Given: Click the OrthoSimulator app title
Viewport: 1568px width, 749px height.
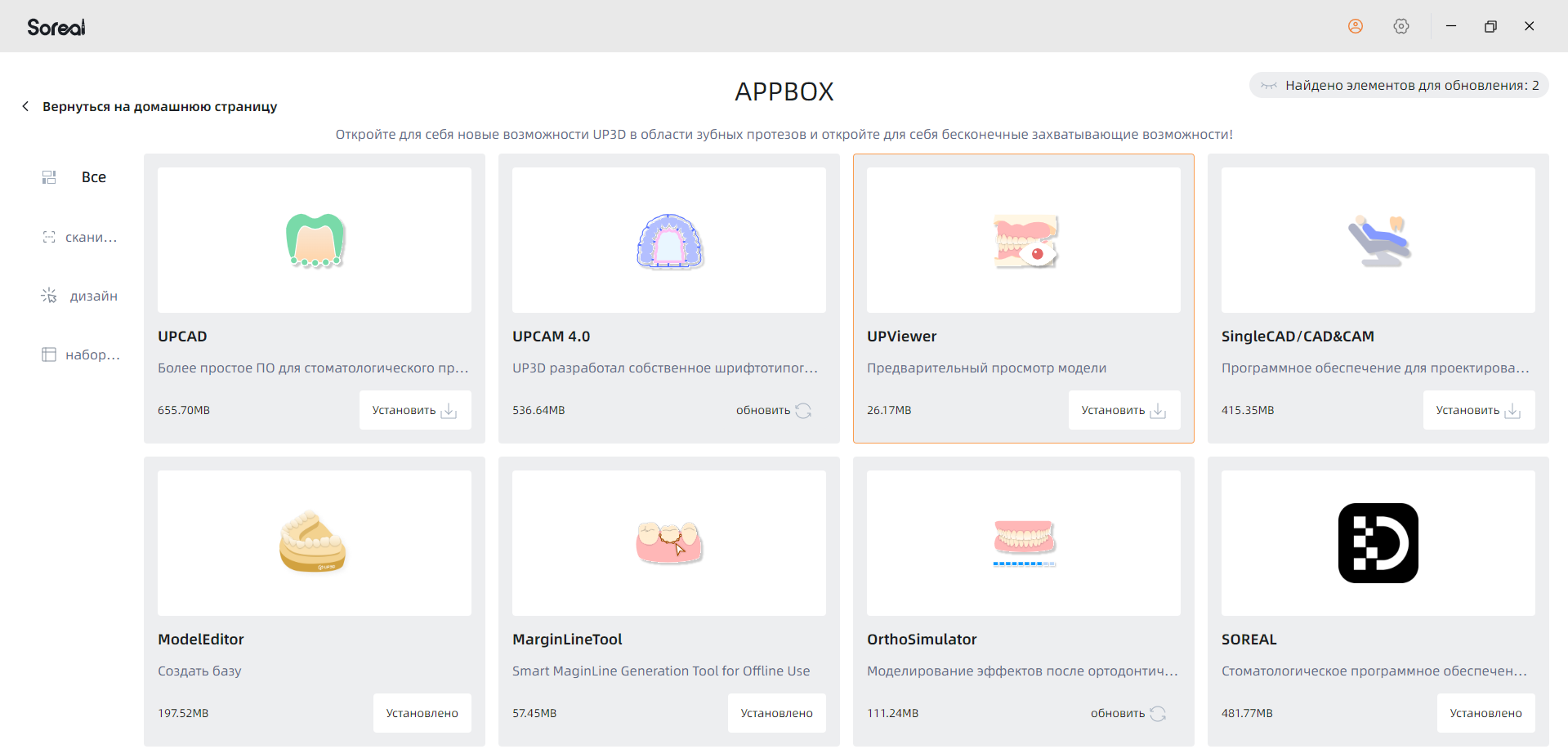Looking at the screenshot, I should tap(922, 640).
